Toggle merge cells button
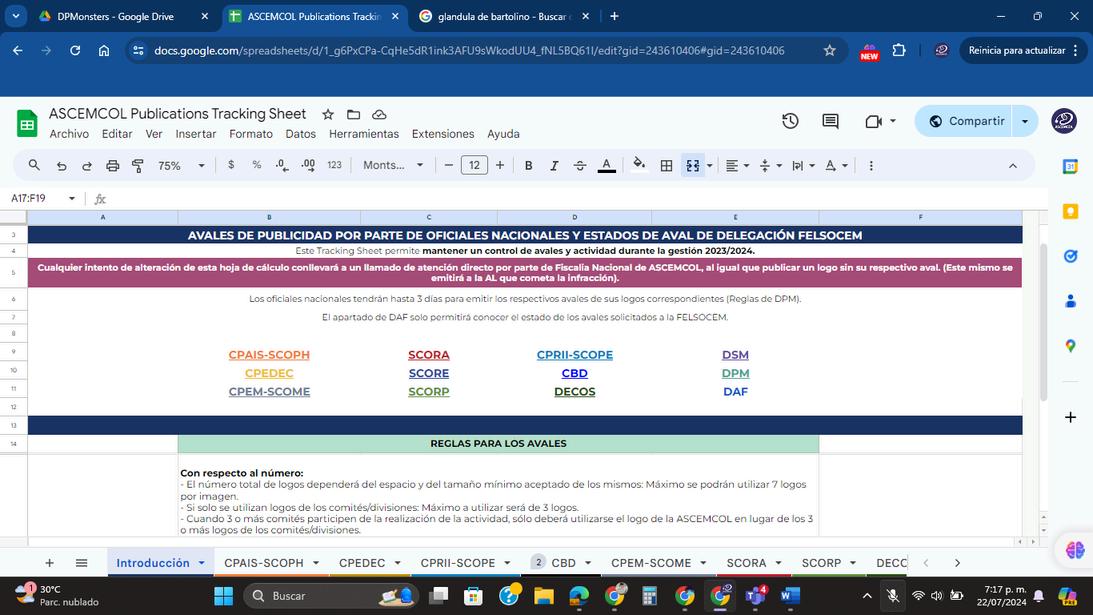 coord(692,165)
